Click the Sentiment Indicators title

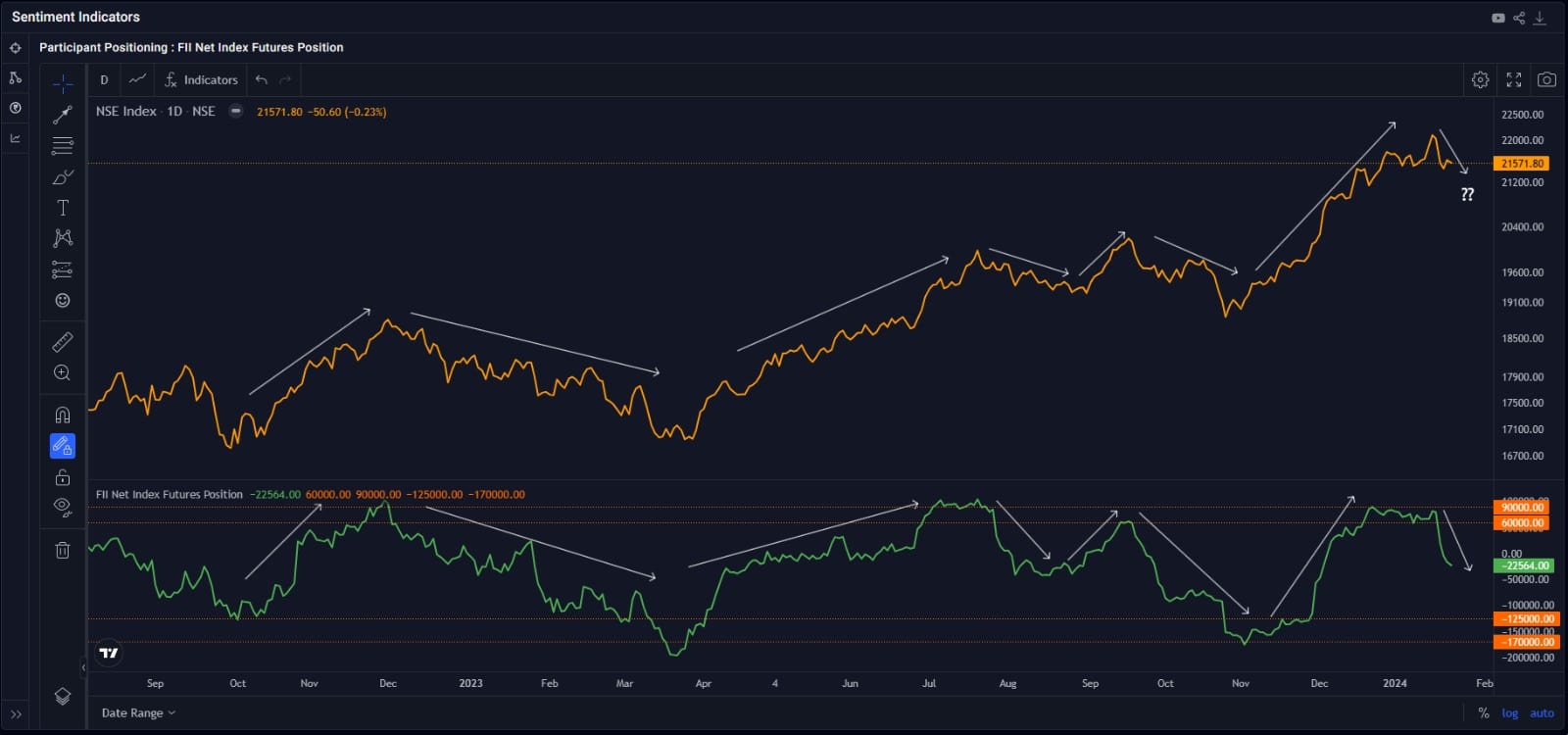75,17
